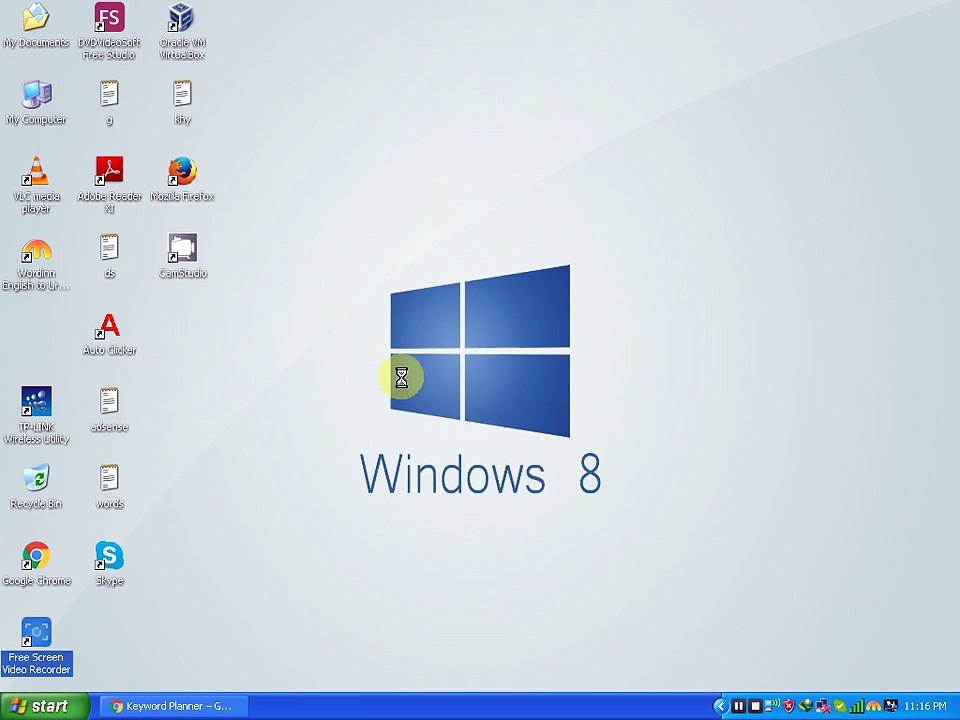Select the Google Chrome desktop shortcut
Viewport: 960px width, 720px height.
coord(36,564)
